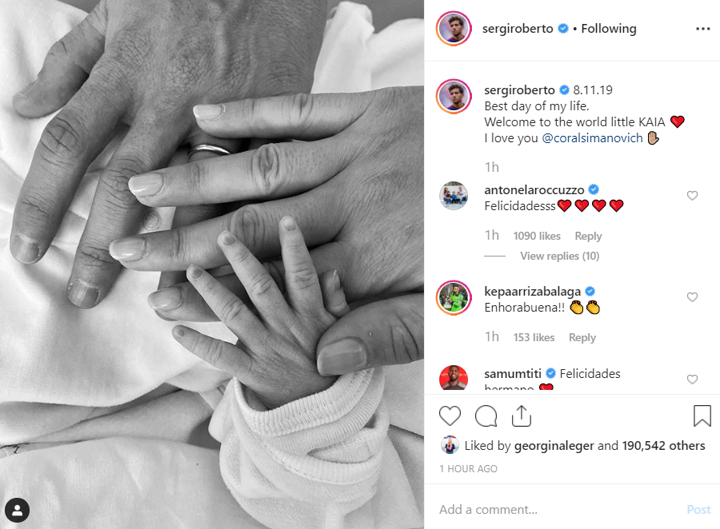Click the Post comment button
Viewport: 720px width, 529px height.
(x=698, y=509)
